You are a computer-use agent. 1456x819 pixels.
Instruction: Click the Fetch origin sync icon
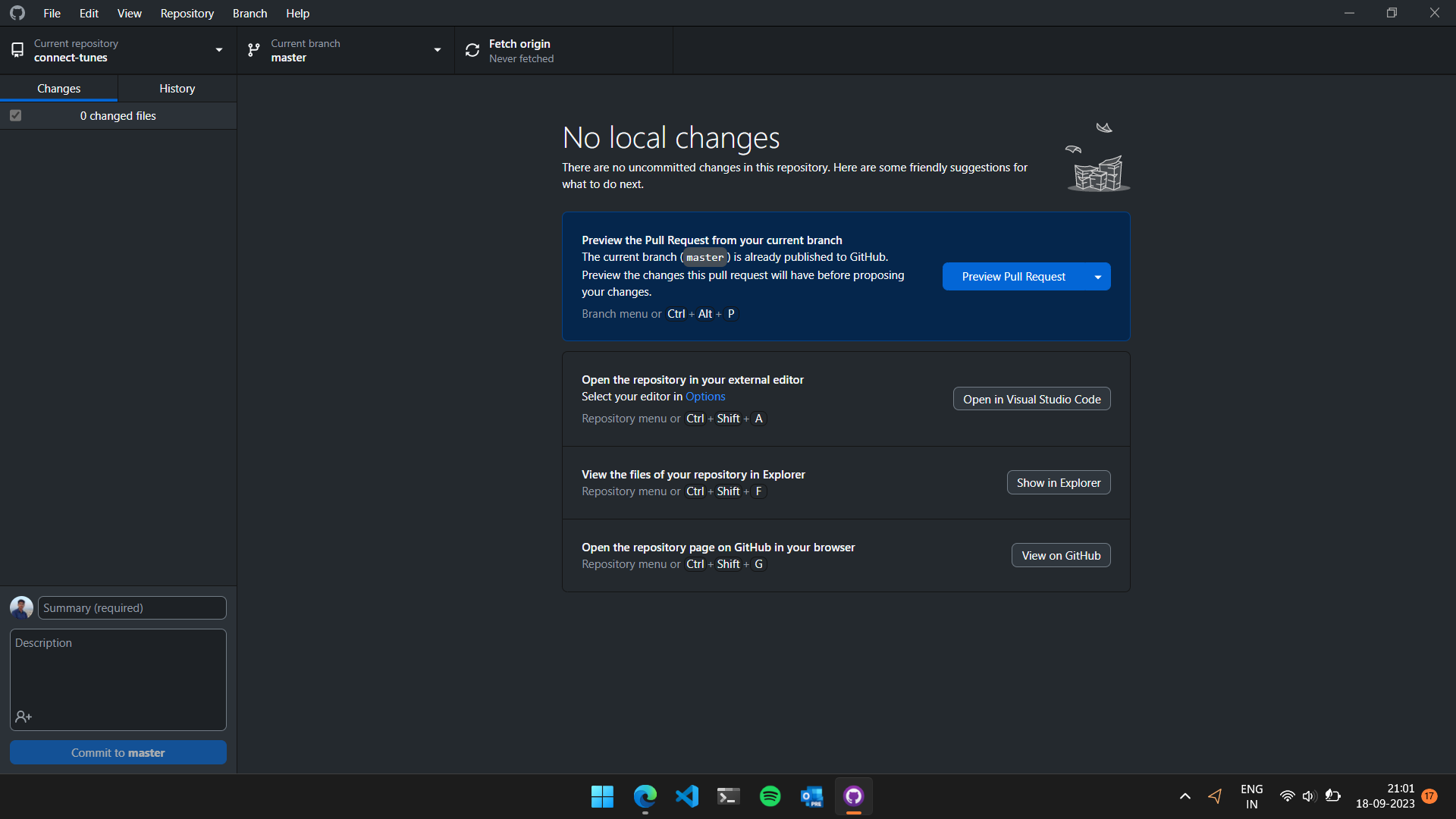[472, 49]
